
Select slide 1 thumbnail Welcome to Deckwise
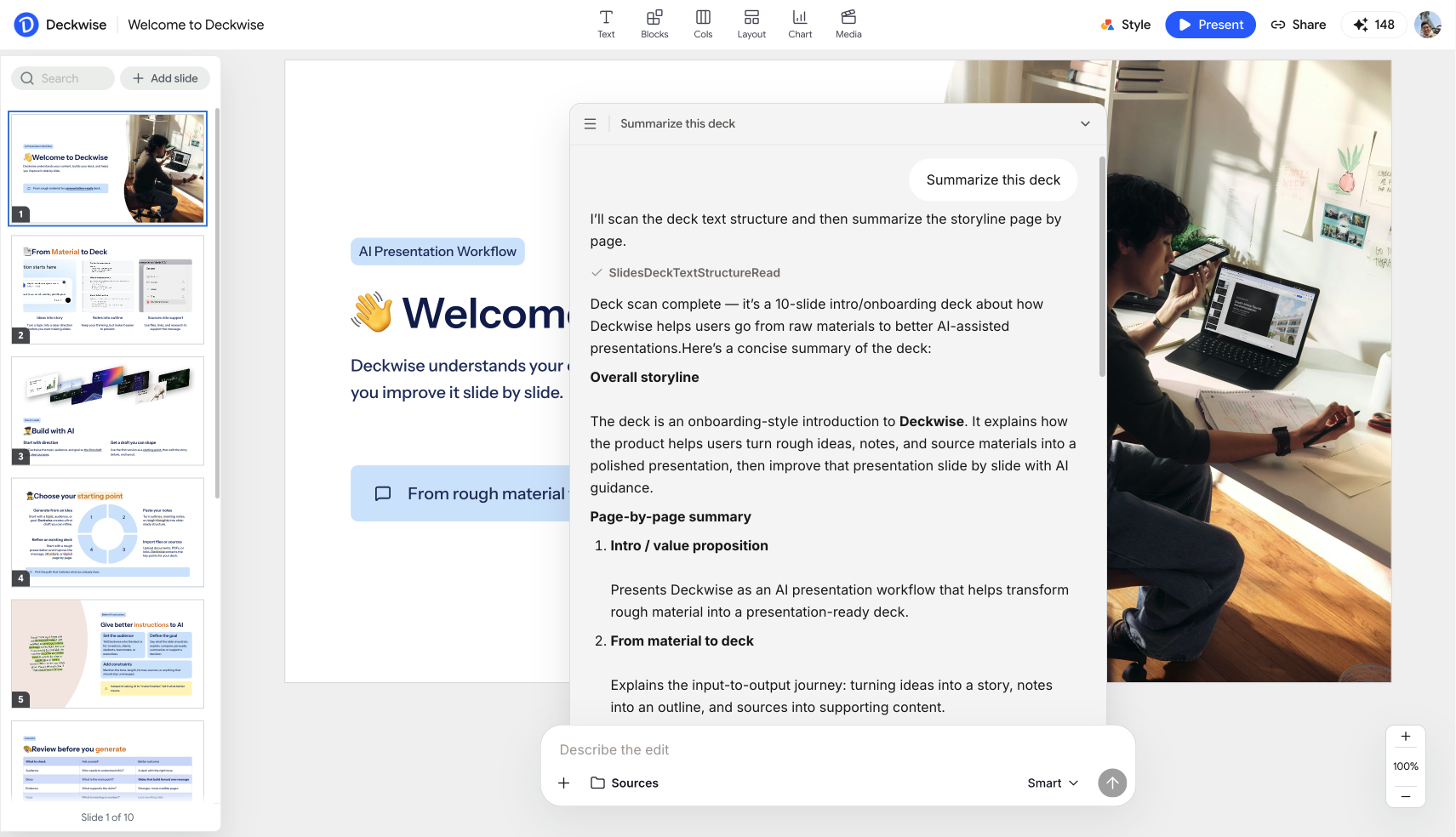point(107,168)
